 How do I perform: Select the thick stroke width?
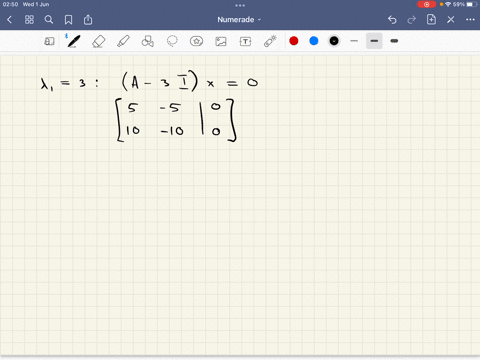pos(394,41)
